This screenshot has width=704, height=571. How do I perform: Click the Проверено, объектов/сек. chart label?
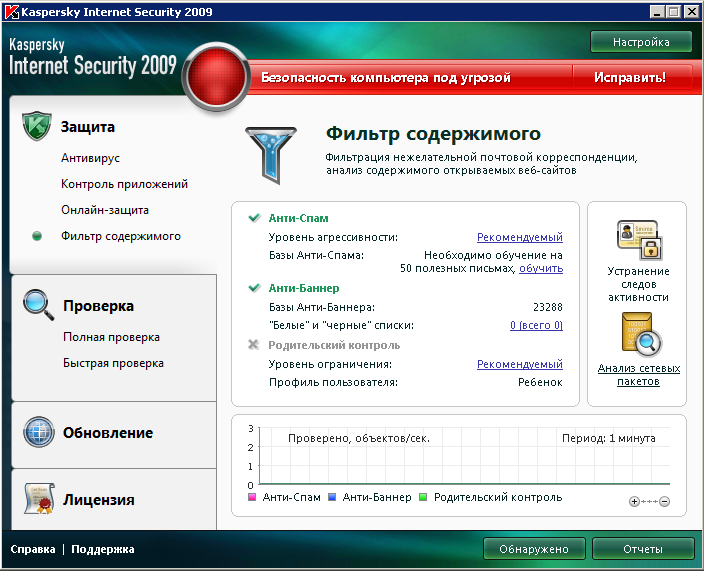click(359, 438)
